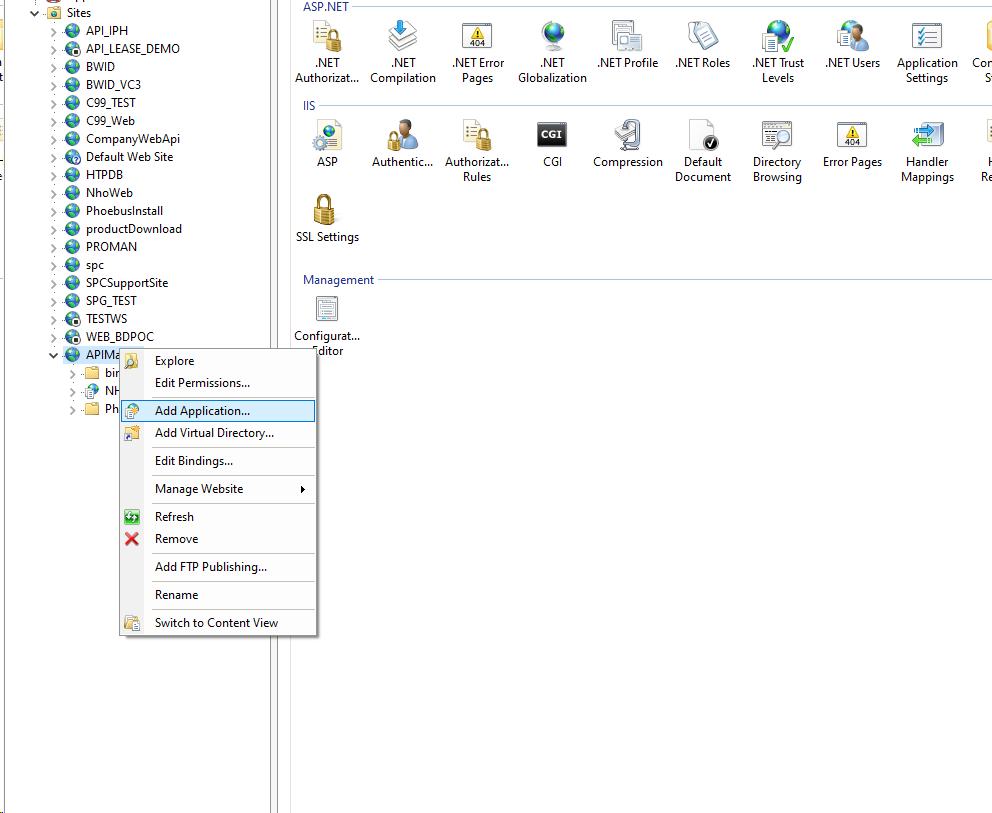Choose Refresh from context menu
Screen dimensions: 992x813
[218, 517]
